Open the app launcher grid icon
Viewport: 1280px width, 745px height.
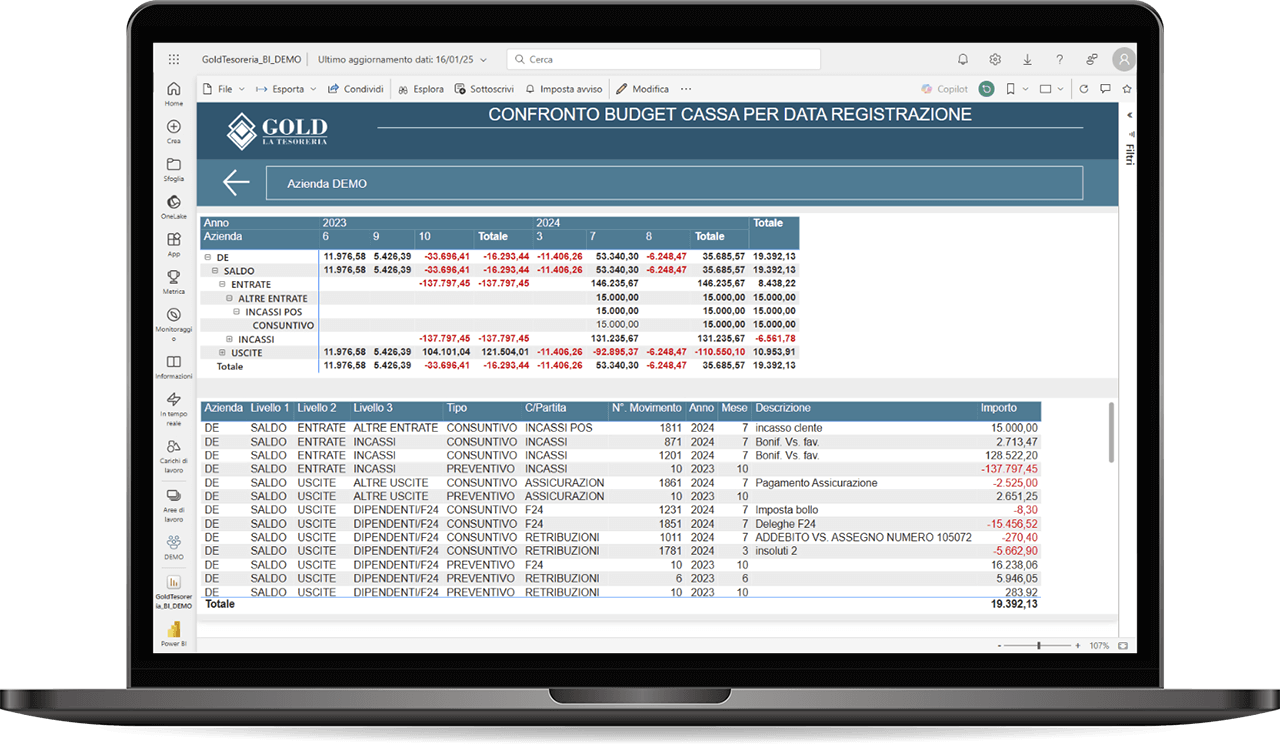(174, 59)
